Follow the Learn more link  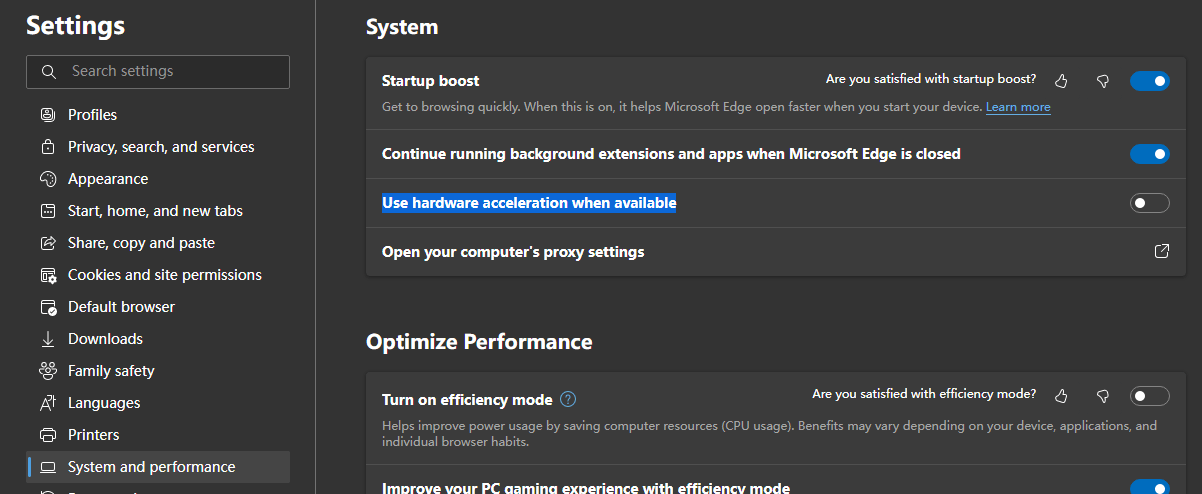pyautogui.click(x=1018, y=107)
